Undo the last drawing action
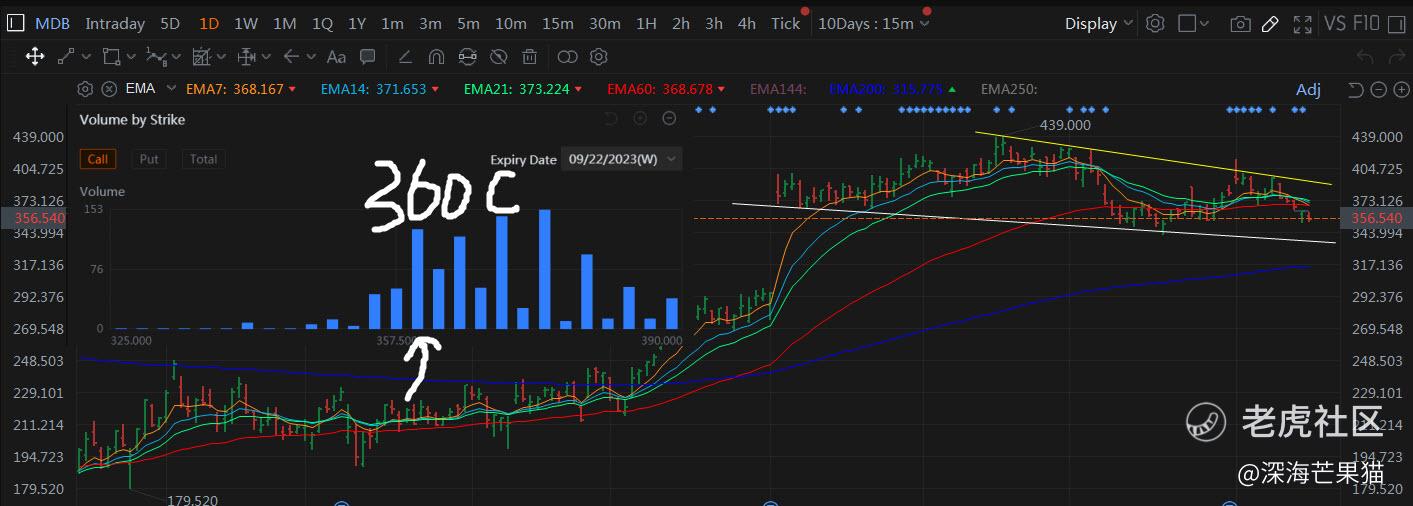 (1366, 57)
